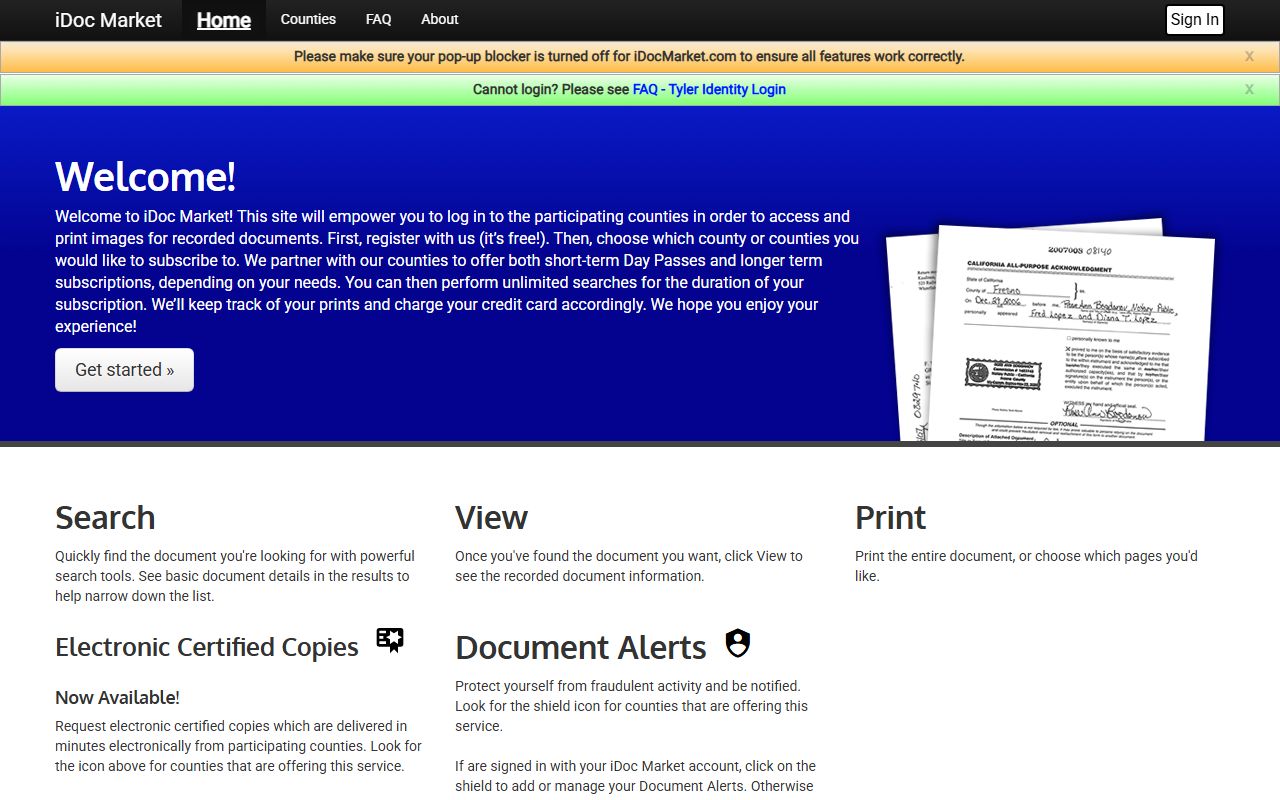Click paragraph starting 'Request electronic certified copies'
This screenshot has height=800, width=1280.
coord(238,746)
